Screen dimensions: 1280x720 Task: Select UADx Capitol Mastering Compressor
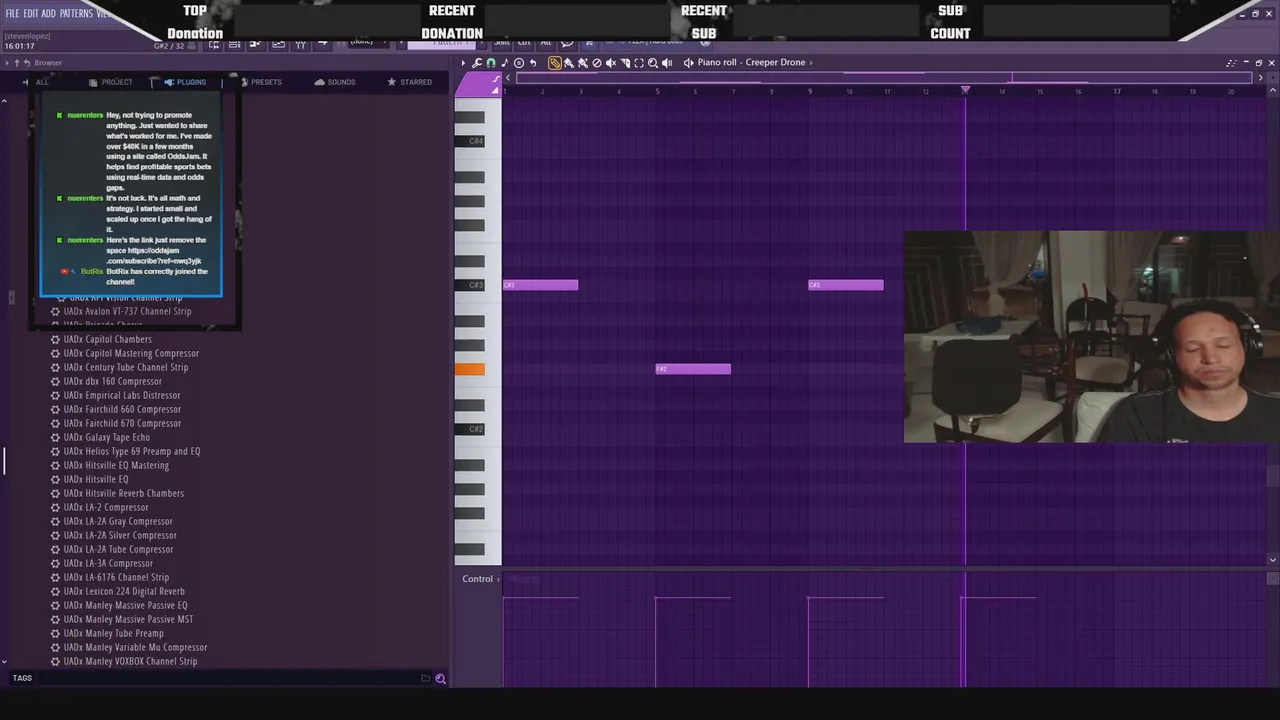point(131,353)
